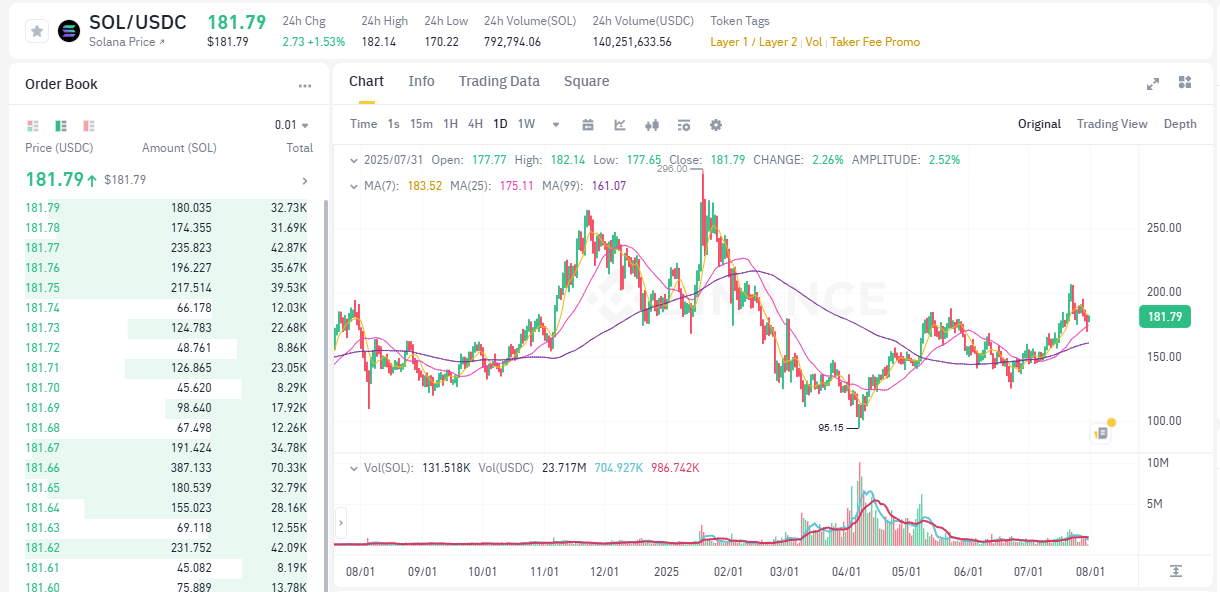Image resolution: width=1220 pixels, height=592 pixels.
Task: Select the 1D interval
Action: [500, 124]
